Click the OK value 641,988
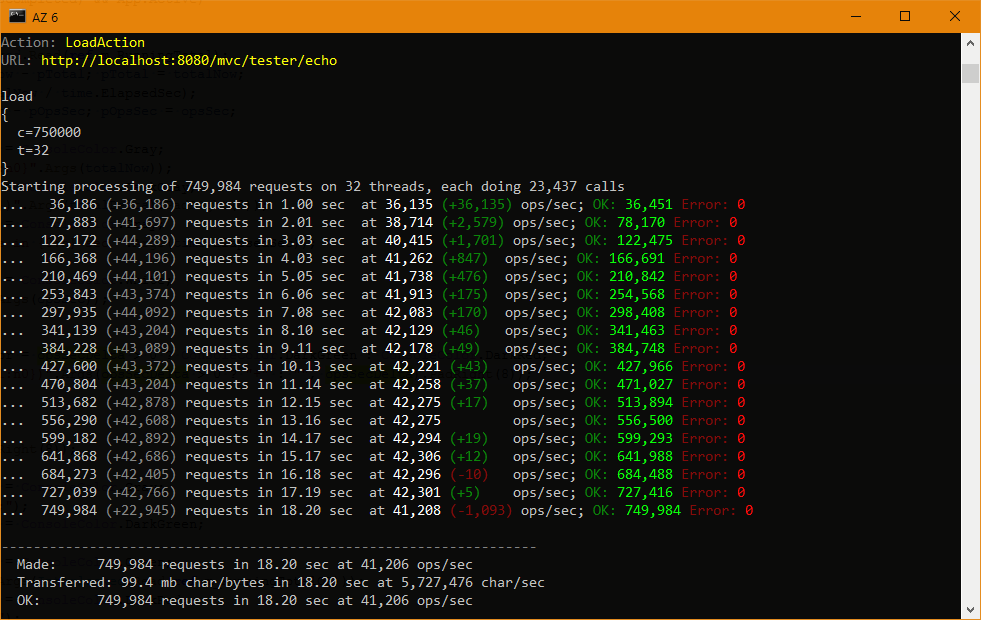Viewport: 981px width, 620px height. point(644,457)
